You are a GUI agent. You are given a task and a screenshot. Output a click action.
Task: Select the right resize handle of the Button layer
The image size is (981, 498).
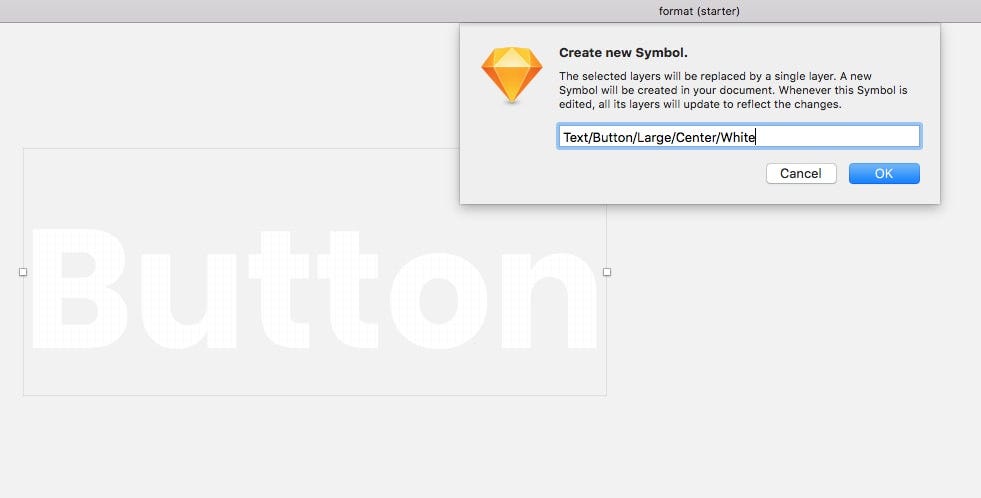pyautogui.click(x=607, y=272)
